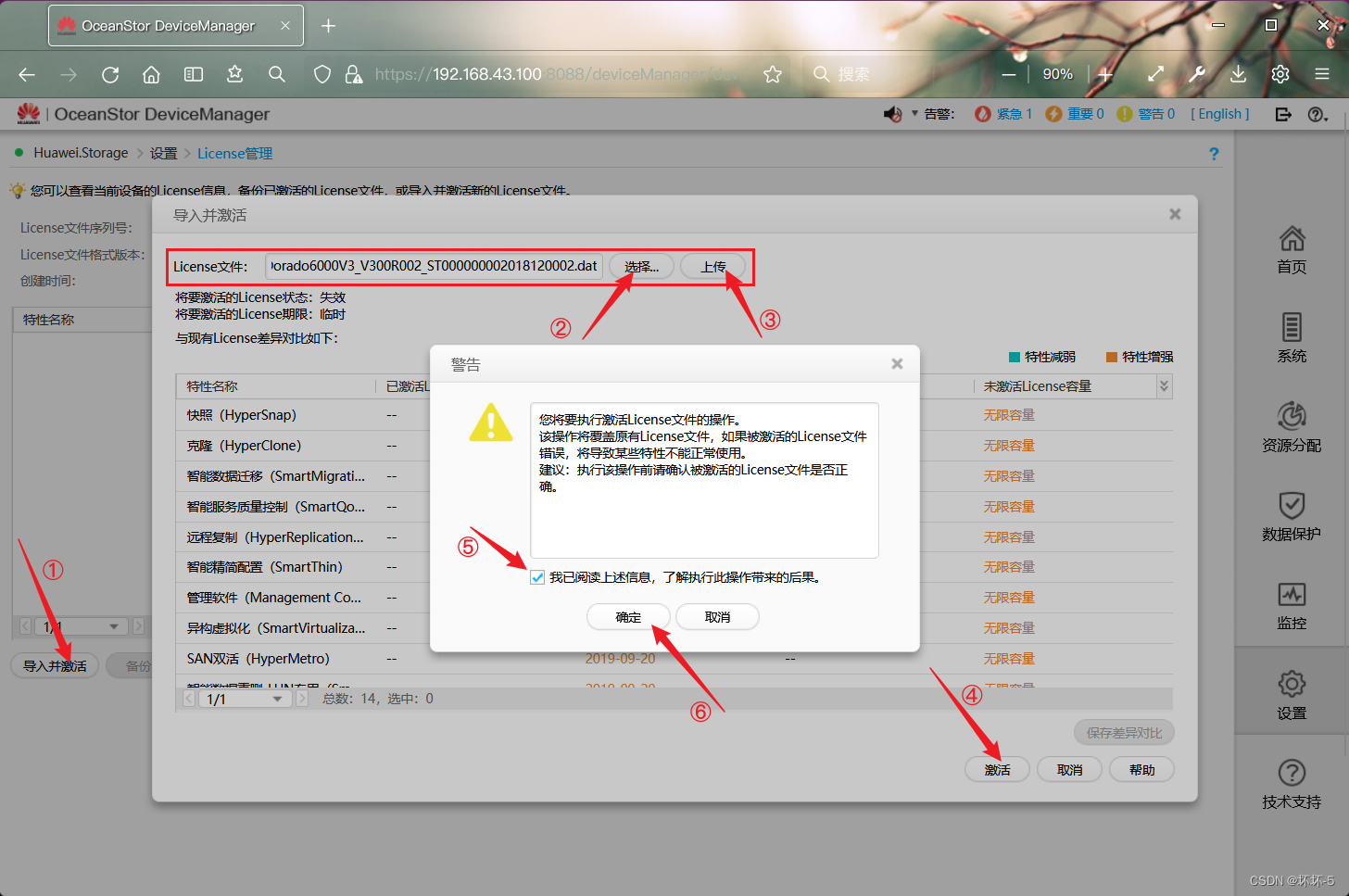Expand the table column options chevron

(x=1164, y=386)
